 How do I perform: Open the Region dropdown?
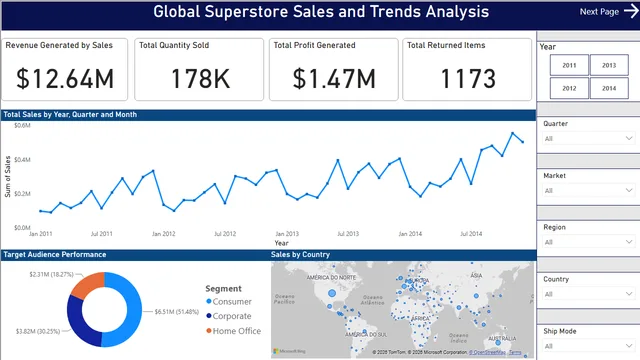588,242
